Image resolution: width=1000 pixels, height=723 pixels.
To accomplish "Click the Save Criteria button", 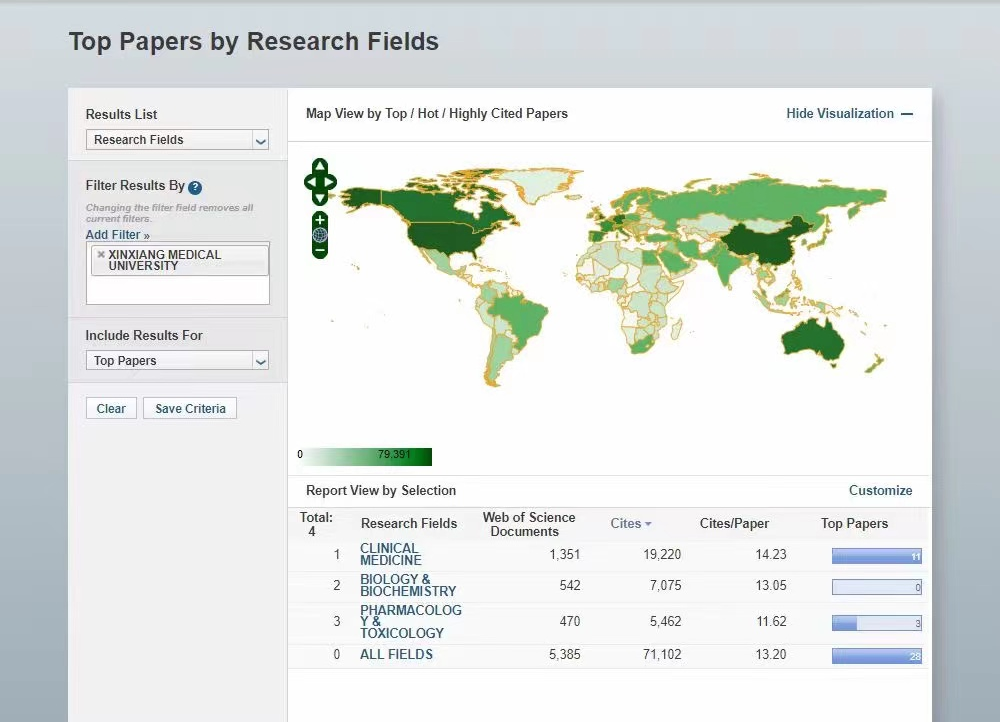I will [190, 408].
